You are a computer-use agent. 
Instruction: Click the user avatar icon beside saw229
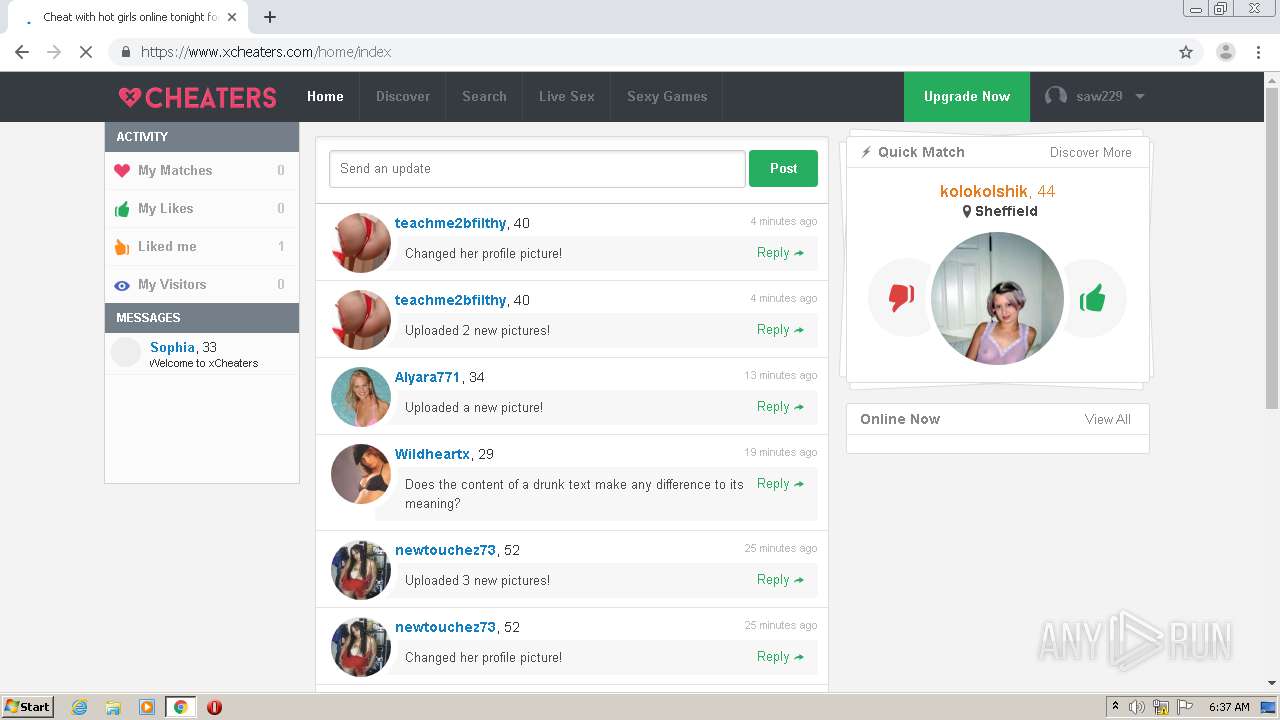1055,96
